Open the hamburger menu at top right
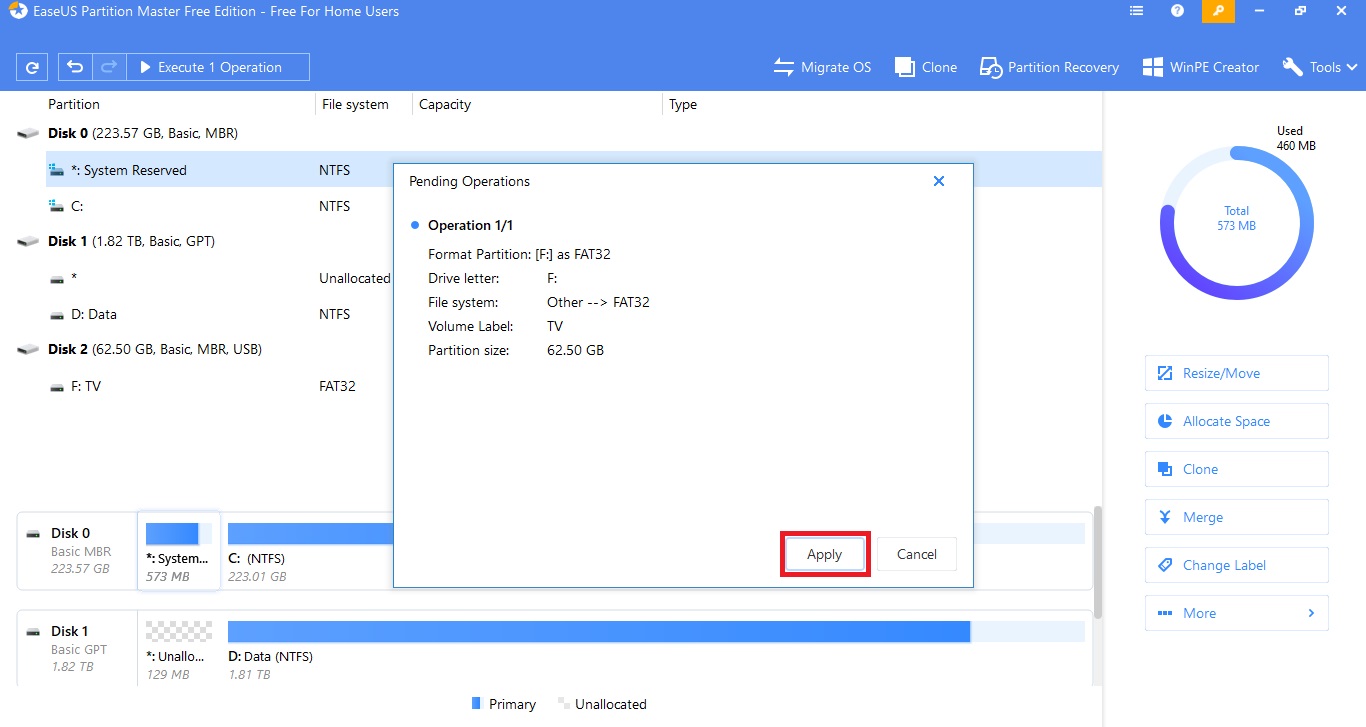The width and height of the screenshot is (1366, 727). click(1135, 11)
